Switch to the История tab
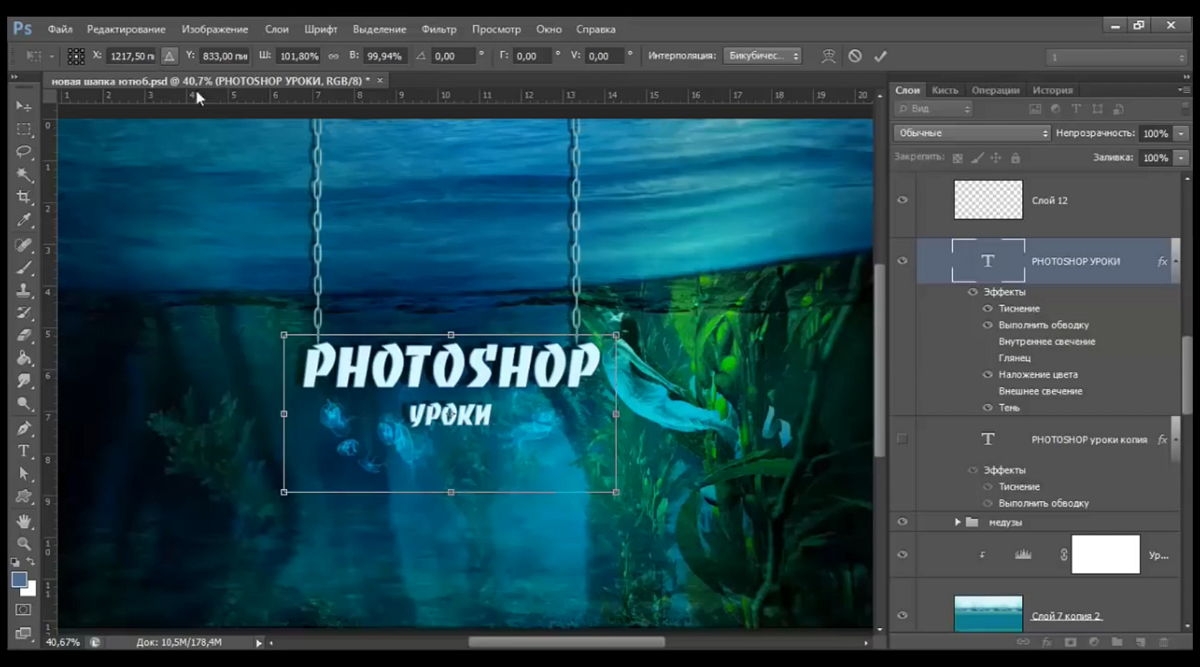This screenshot has height=667, width=1200. (1052, 90)
